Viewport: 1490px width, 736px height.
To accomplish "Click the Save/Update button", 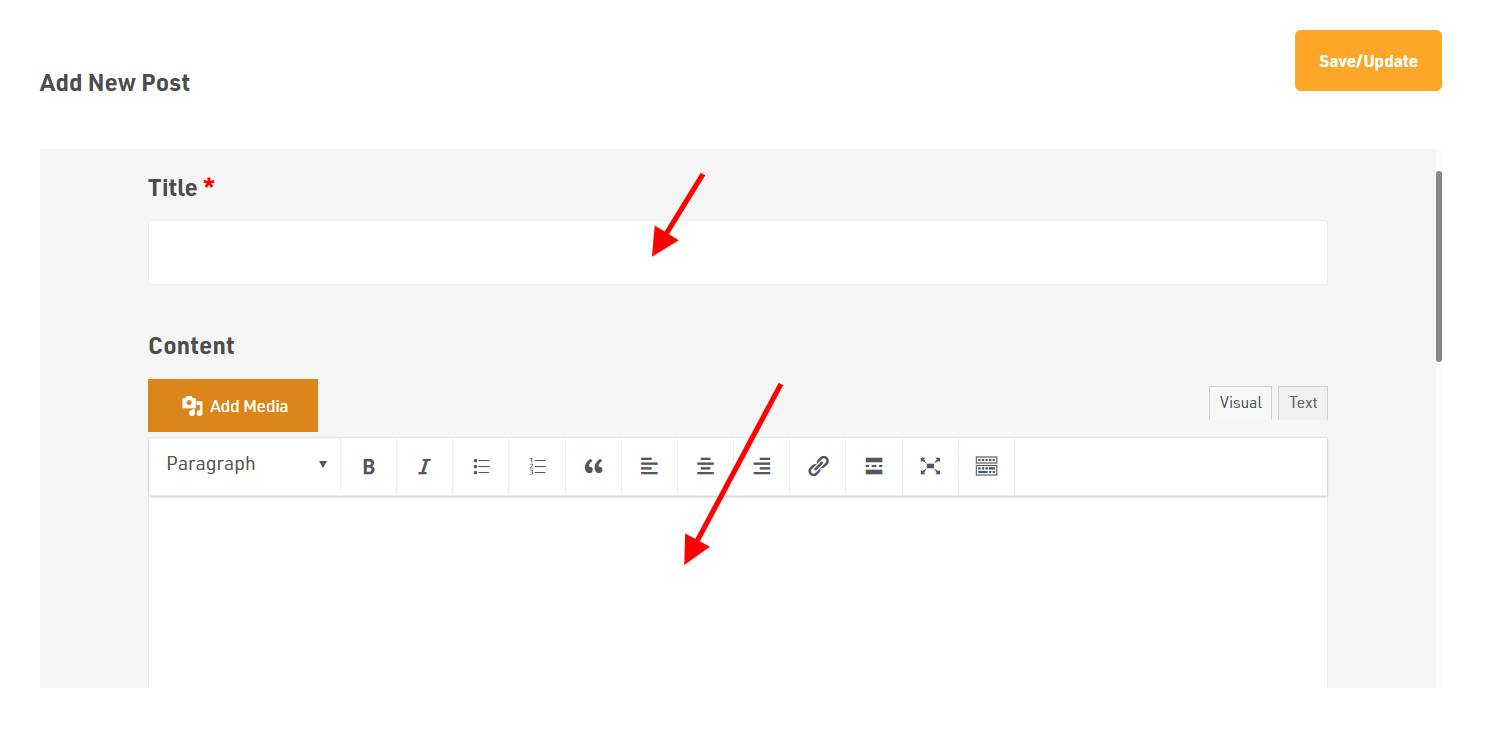I will (1368, 61).
